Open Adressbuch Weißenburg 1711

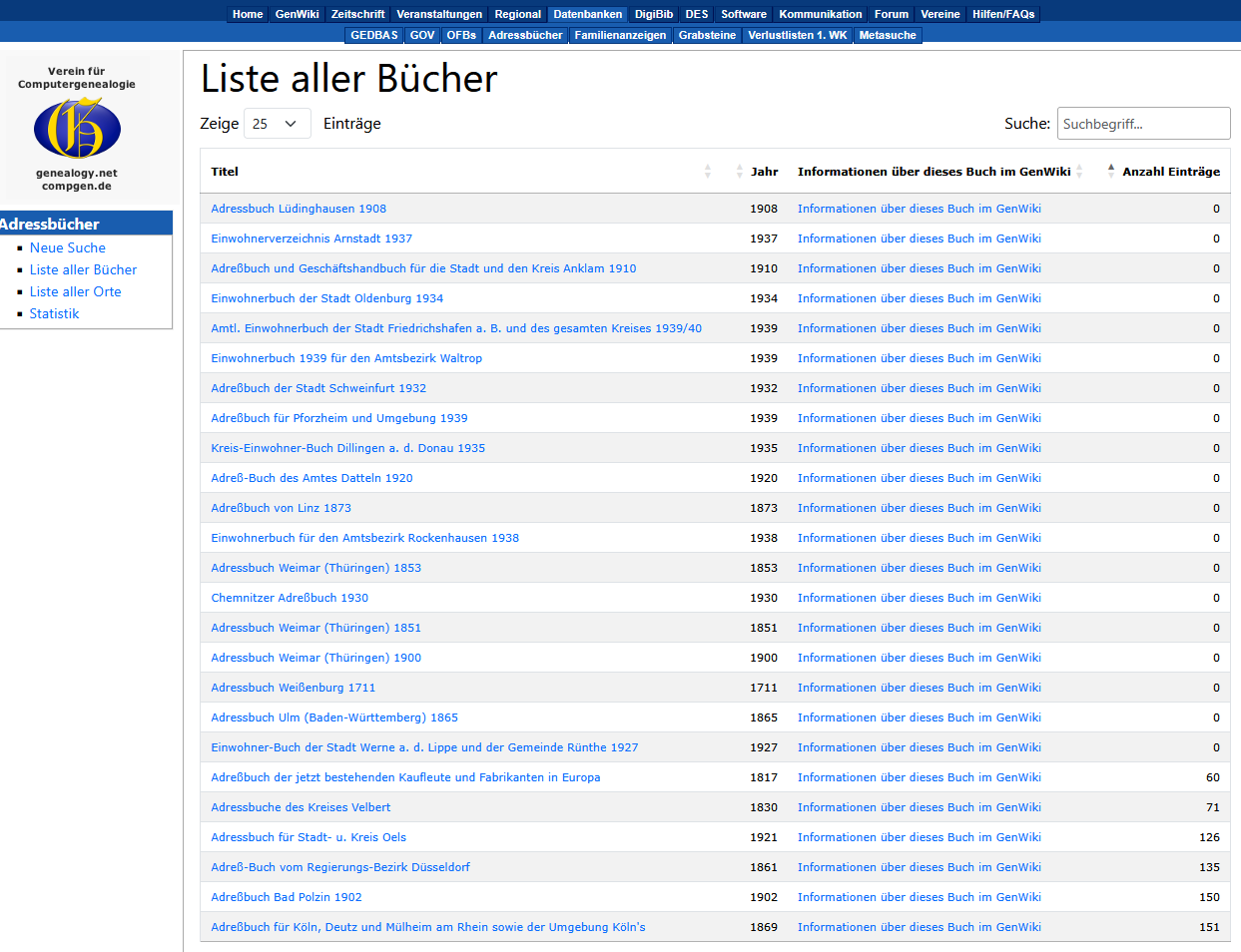pyautogui.click(x=293, y=688)
